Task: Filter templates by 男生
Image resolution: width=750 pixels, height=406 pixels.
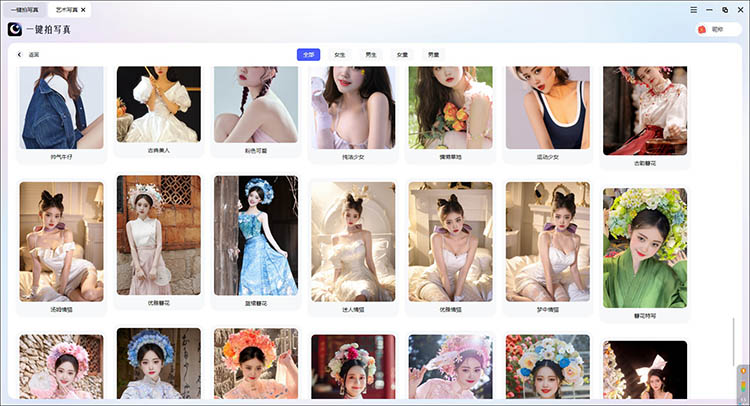Action: [x=371, y=55]
